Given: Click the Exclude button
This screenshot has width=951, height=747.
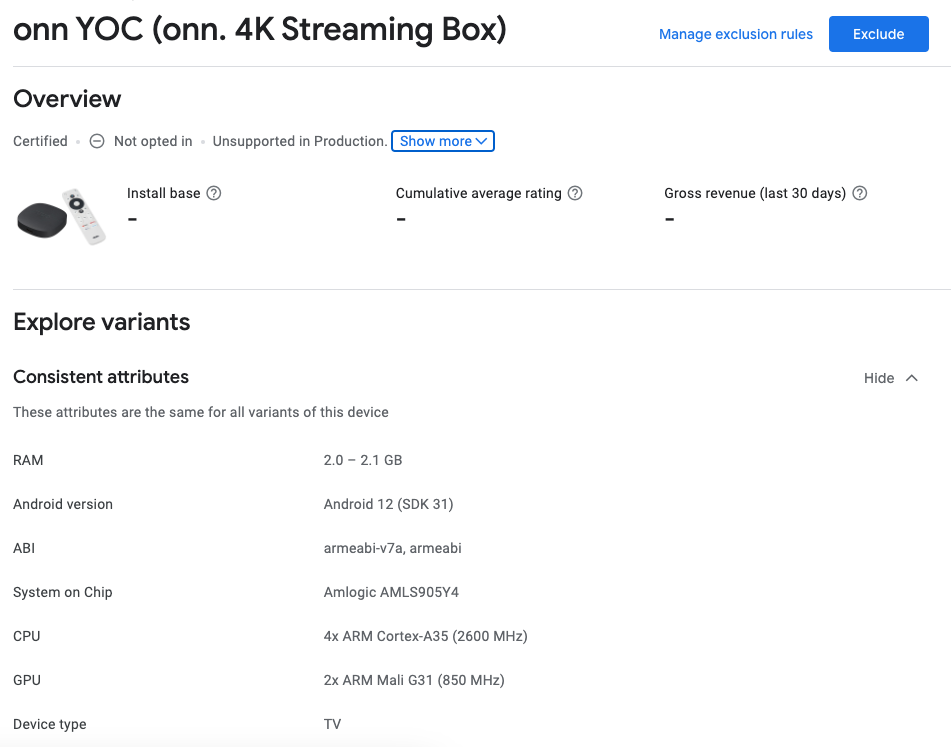Looking at the screenshot, I should point(878,34).
